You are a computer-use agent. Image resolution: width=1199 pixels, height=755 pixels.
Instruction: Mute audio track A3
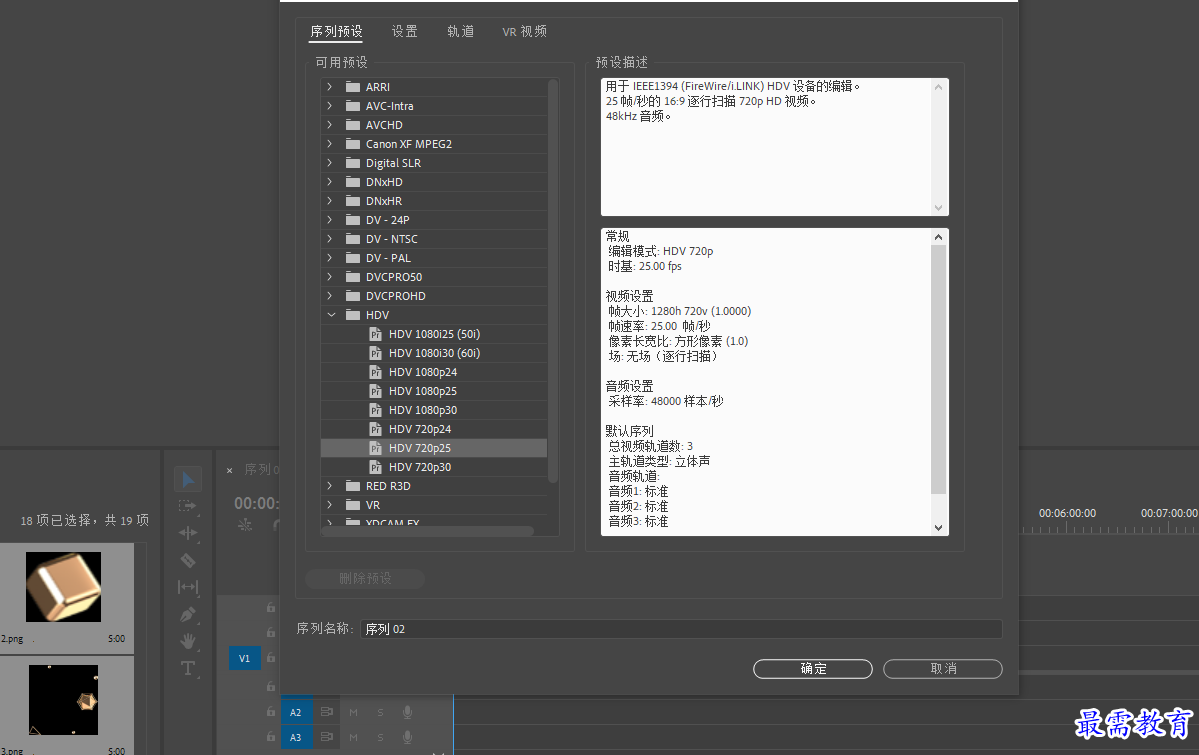pyautogui.click(x=353, y=737)
